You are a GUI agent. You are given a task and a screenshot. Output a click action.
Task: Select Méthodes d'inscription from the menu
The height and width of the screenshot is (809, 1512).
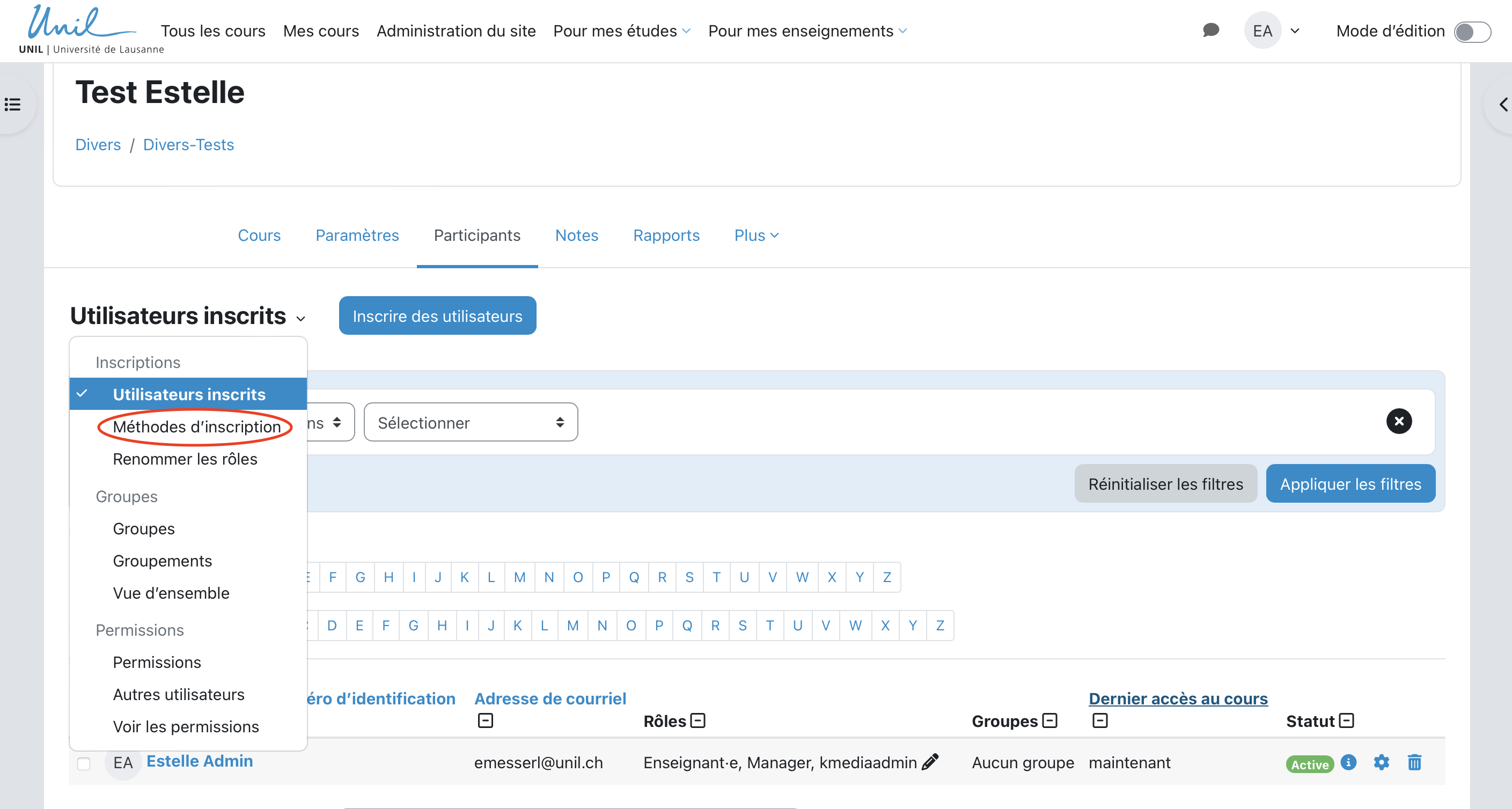coord(196,427)
